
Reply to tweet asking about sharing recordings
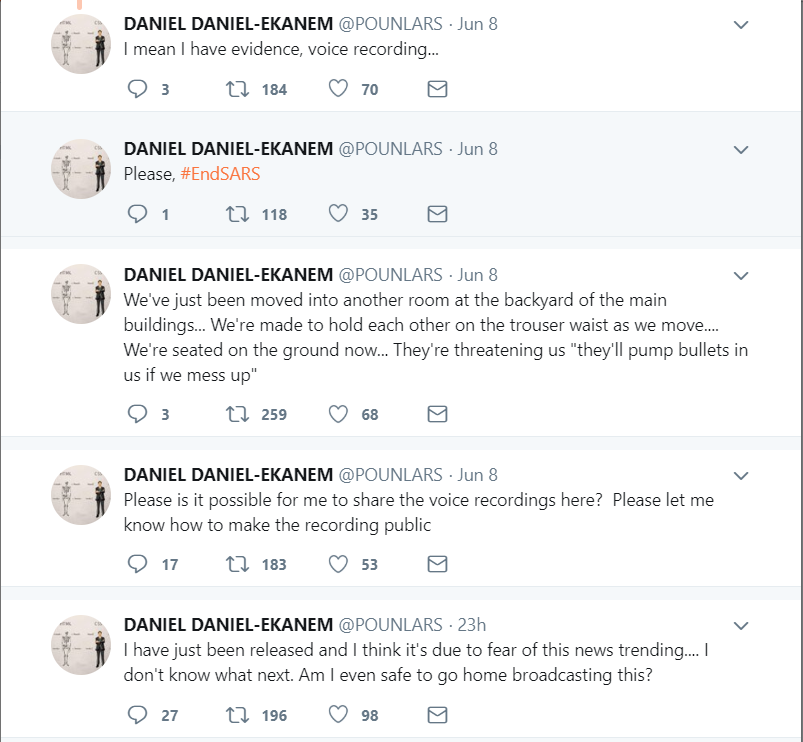pyautogui.click(x=138, y=564)
